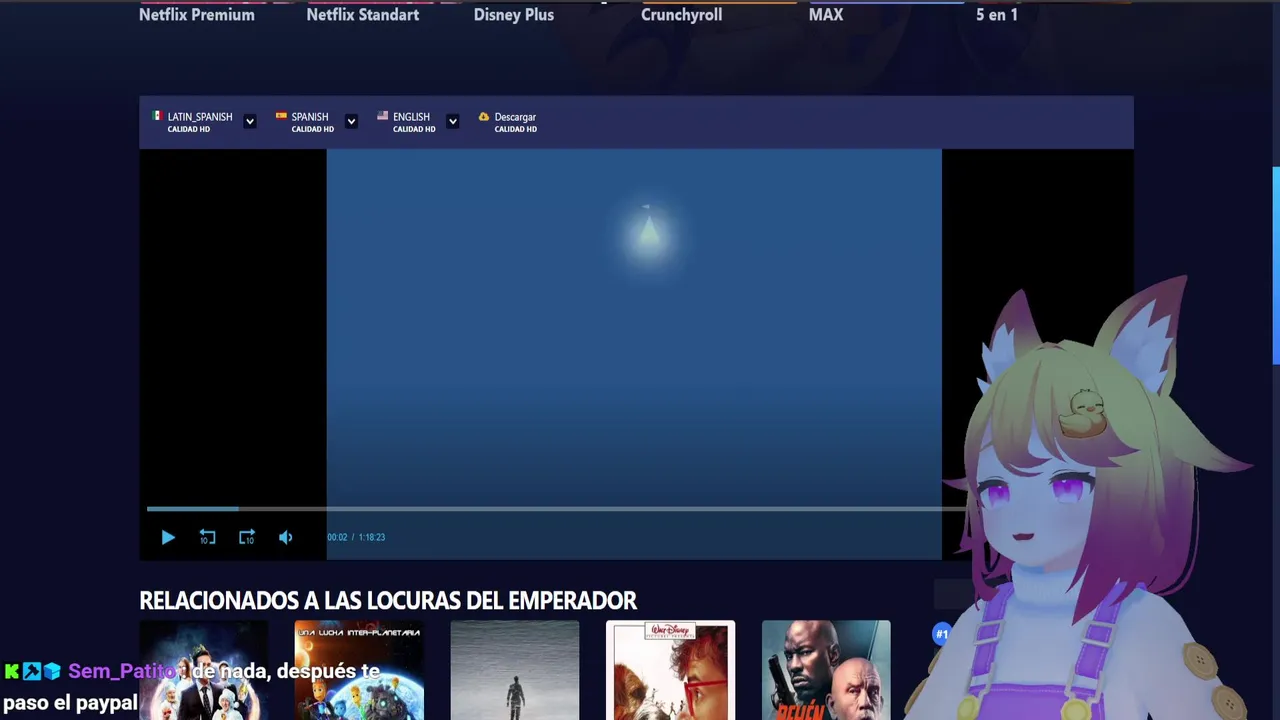1280x720 pixels.
Task: Open the Walt Disney related movie poster
Action: 671,670
